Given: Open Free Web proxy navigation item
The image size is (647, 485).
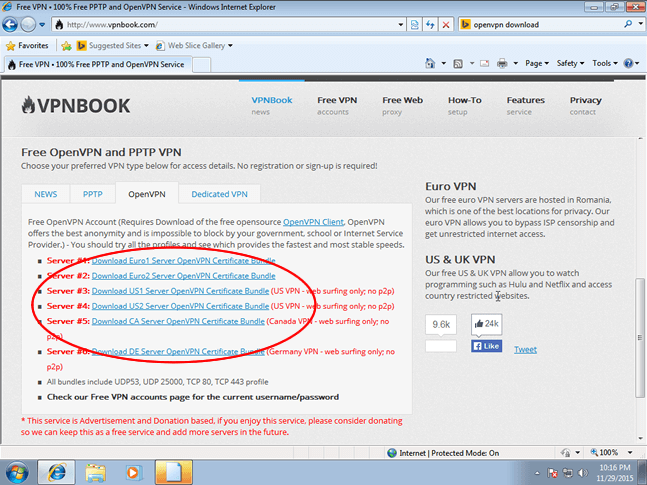Looking at the screenshot, I should point(402,106).
